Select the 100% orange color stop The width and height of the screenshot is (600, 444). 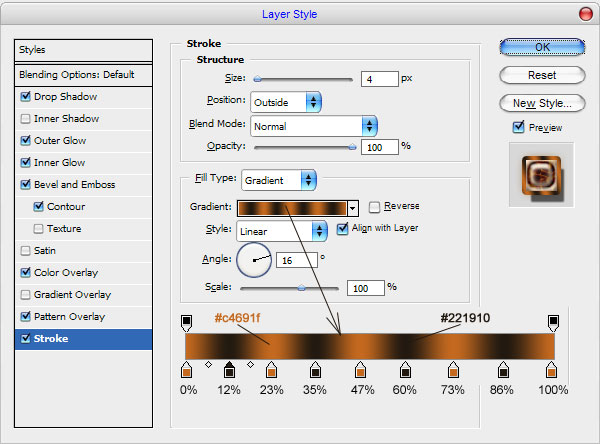[x=551, y=369]
